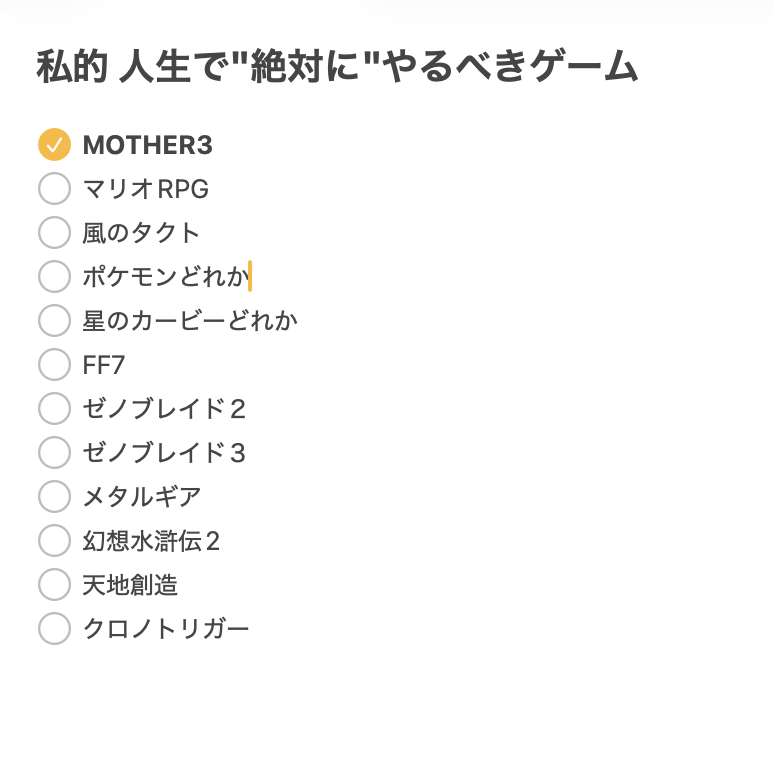Viewport: 774px width, 768px height.
Task: Mark ゼノブレイド2 as completed
Action: coord(54,409)
